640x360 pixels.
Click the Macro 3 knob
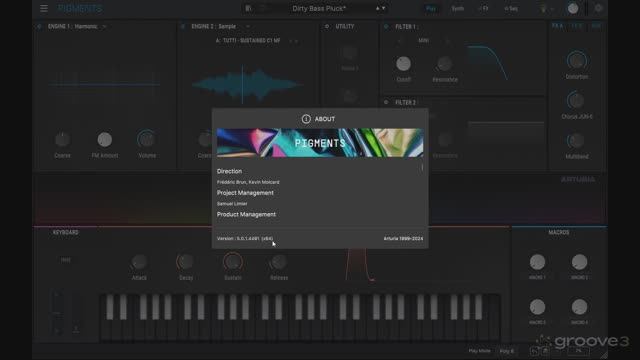(537, 307)
